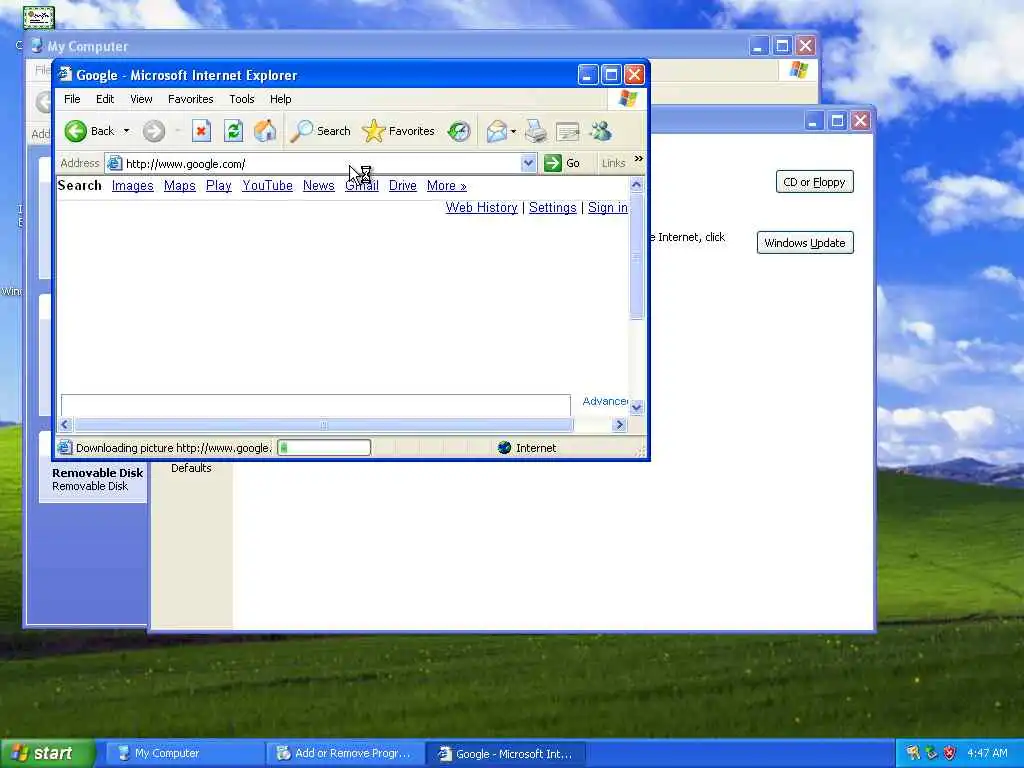1024x768 pixels.
Task: Switch to Add or Remove Programs taskbar button
Action: 345,753
